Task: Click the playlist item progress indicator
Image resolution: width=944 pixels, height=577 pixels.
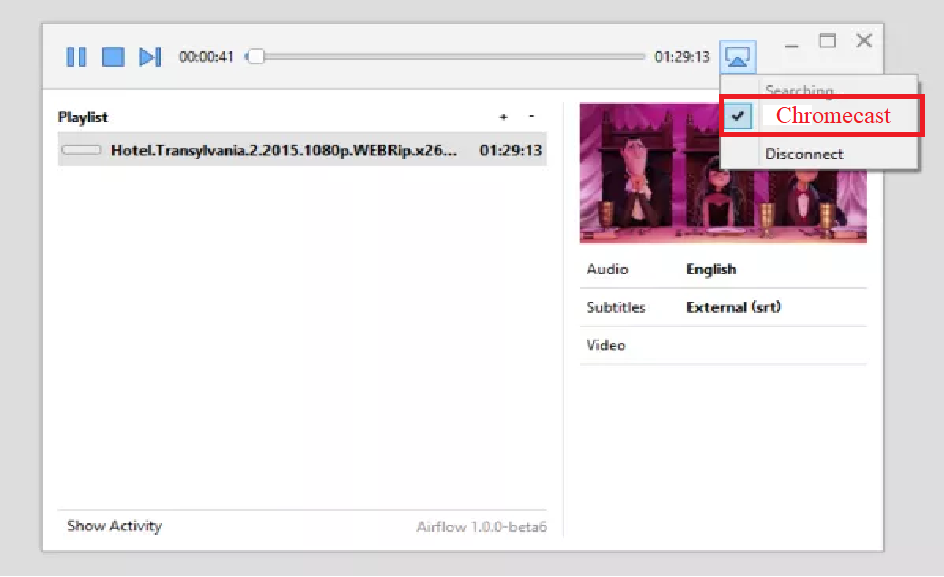Action: pyautogui.click(x=81, y=150)
